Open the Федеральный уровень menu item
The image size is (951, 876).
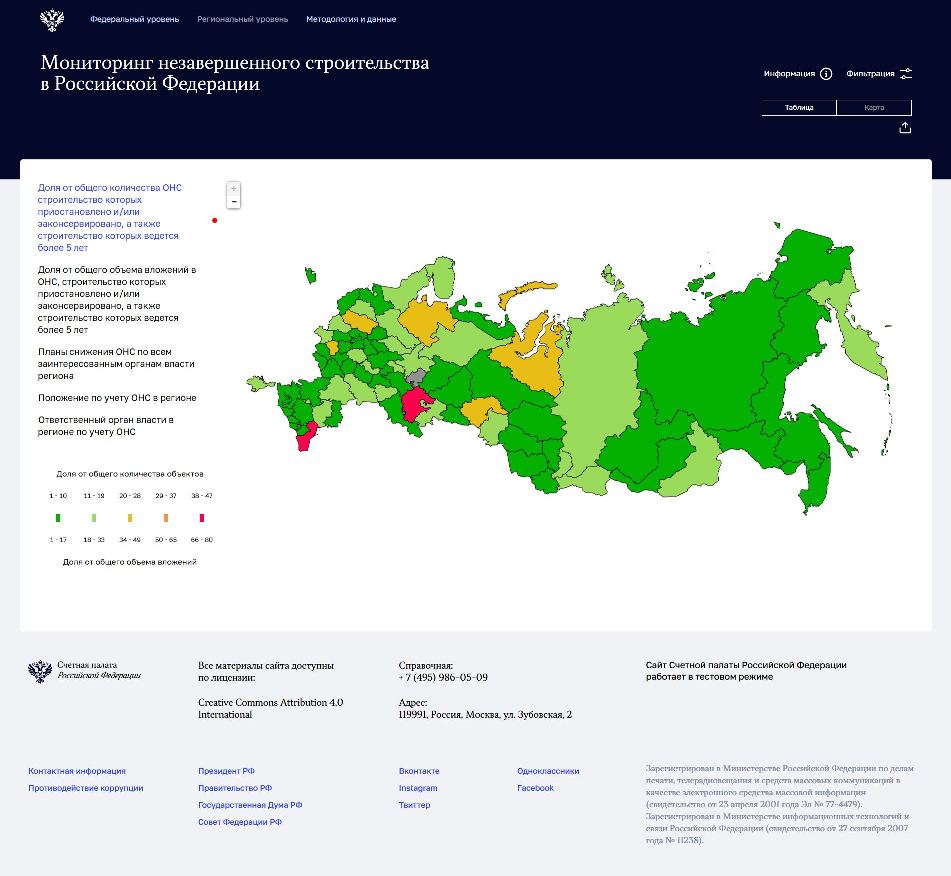pyautogui.click(x=134, y=19)
